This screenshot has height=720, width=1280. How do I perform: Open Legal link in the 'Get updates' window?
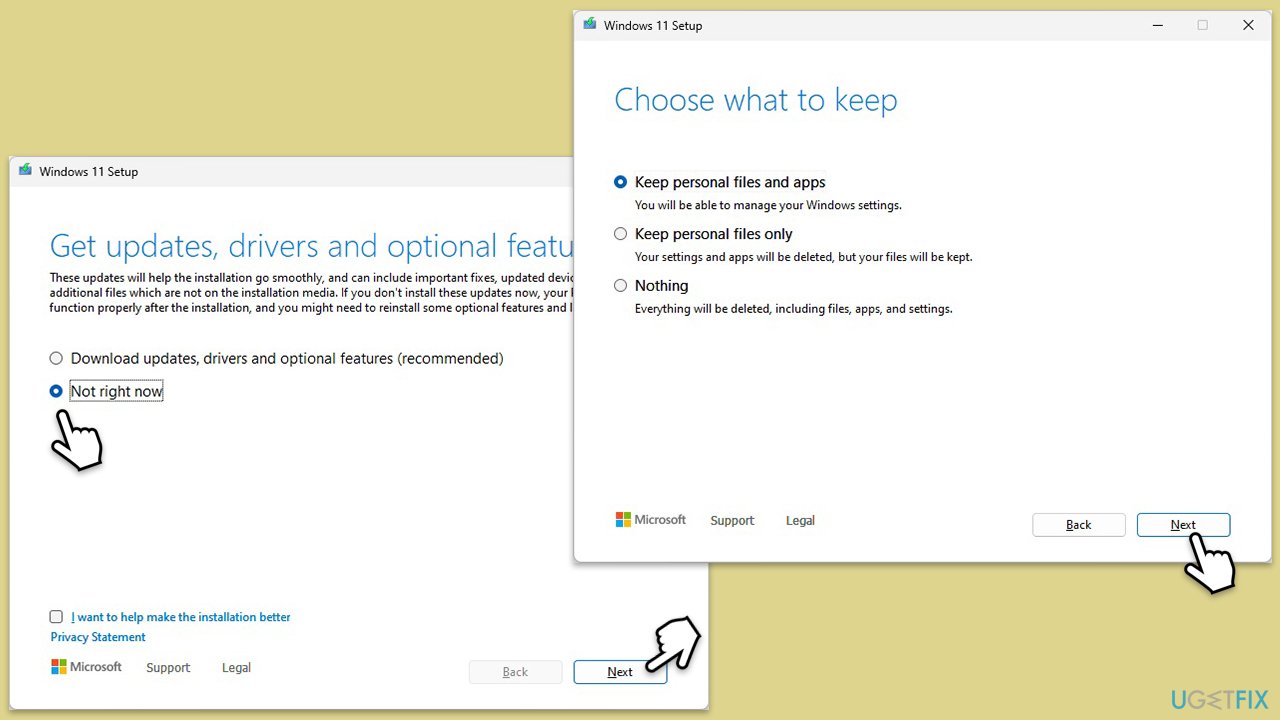pyautogui.click(x=236, y=668)
